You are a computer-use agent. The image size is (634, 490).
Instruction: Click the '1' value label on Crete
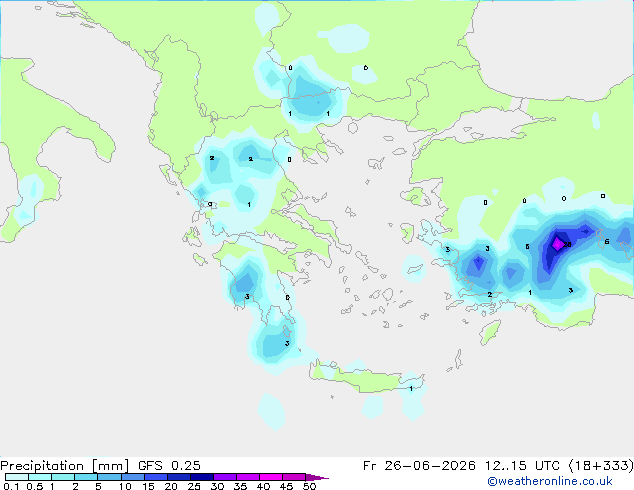411,389
